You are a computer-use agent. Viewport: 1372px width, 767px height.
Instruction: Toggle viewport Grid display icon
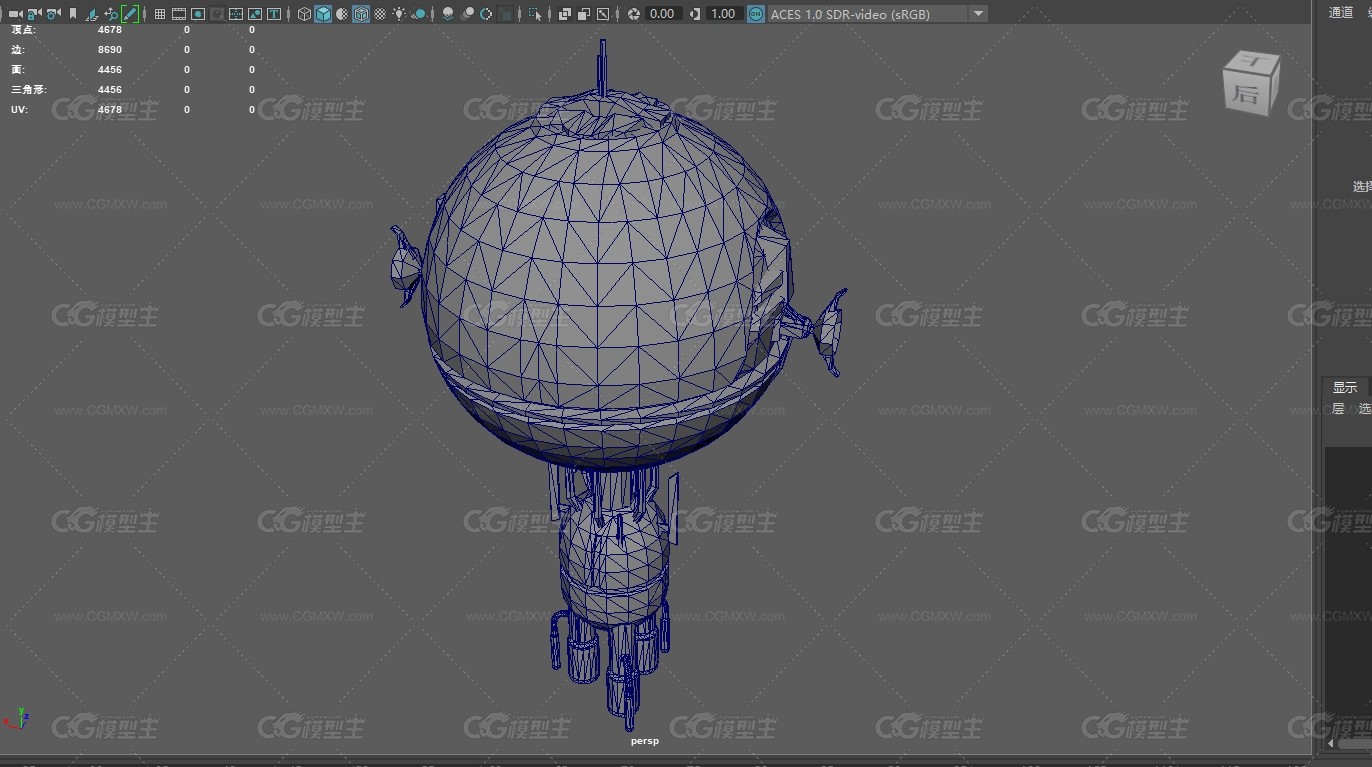(x=160, y=14)
